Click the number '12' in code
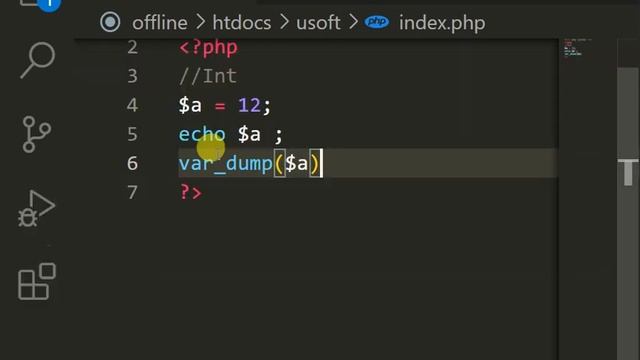This screenshot has height=360, width=640. [x=249, y=105]
